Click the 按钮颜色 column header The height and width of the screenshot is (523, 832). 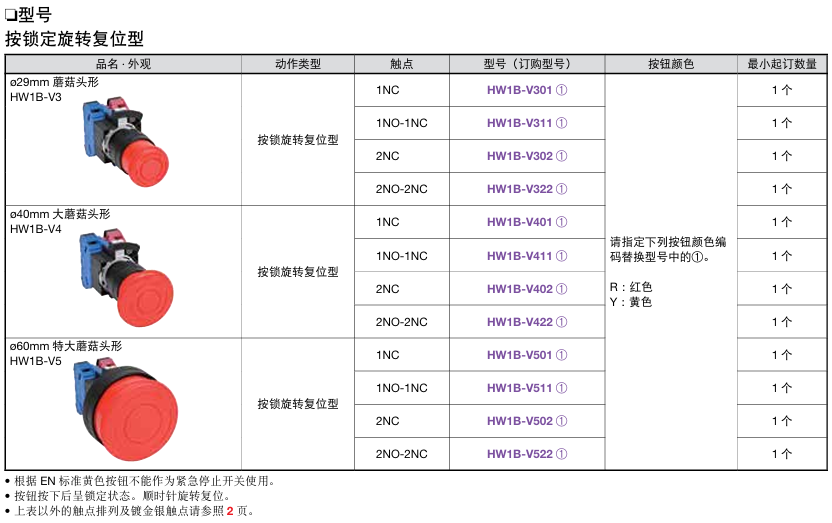[x=671, y=64]
